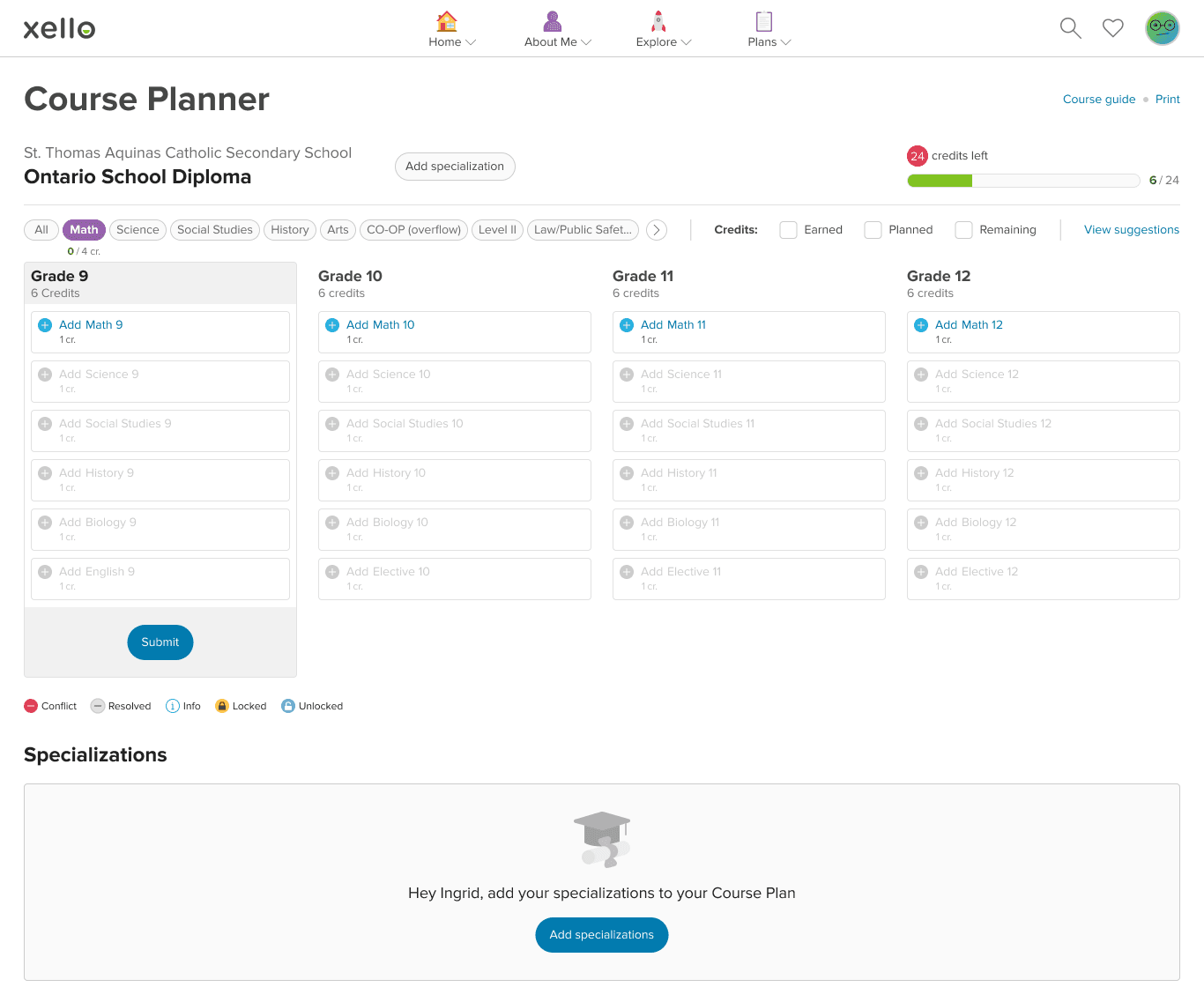Click the Print link
The width and height of the screenshot is (1204, 1002).
[x=1168, y=100]
